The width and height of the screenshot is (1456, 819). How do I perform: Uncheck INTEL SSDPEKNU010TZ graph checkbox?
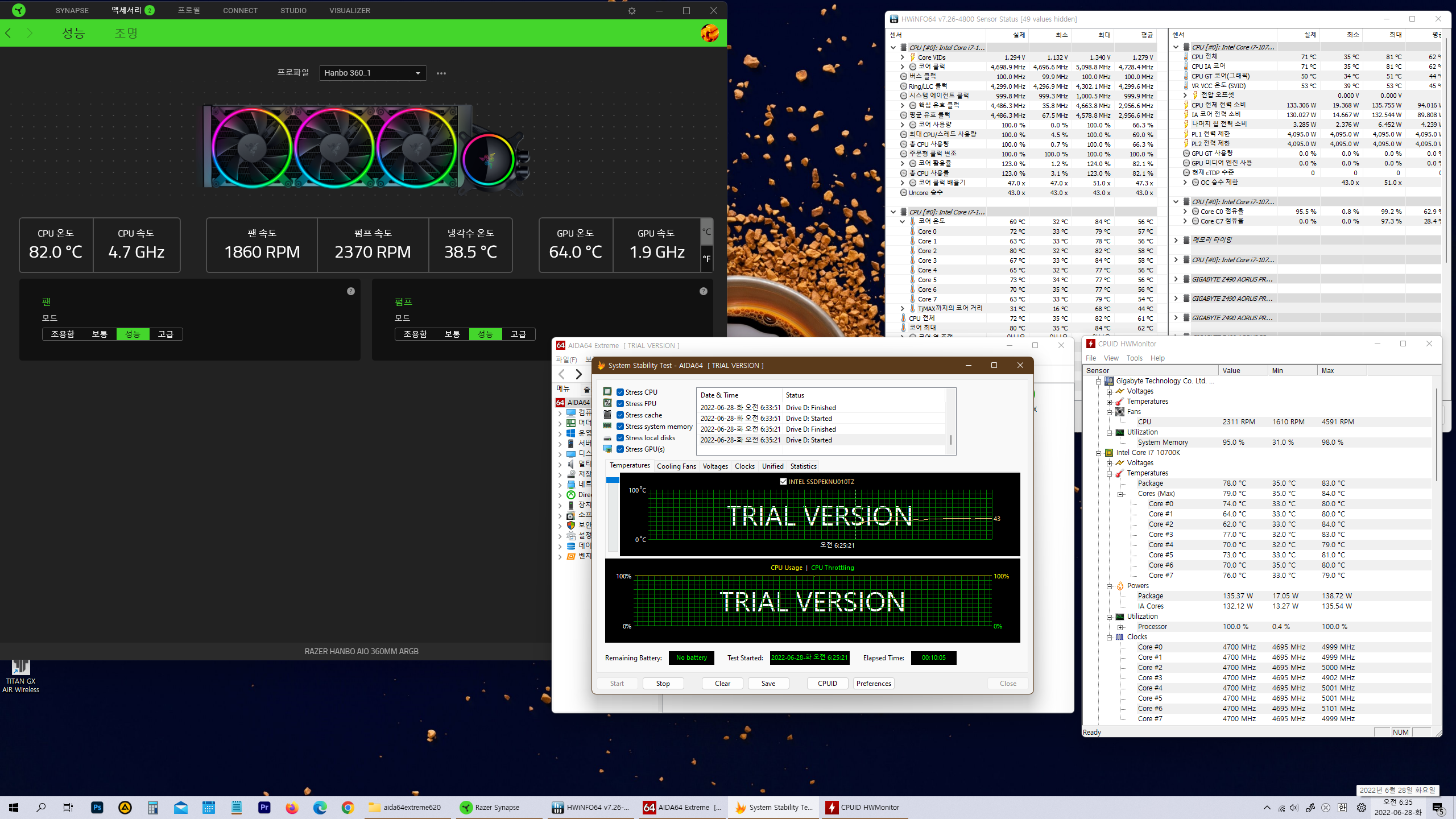[783, 482]
